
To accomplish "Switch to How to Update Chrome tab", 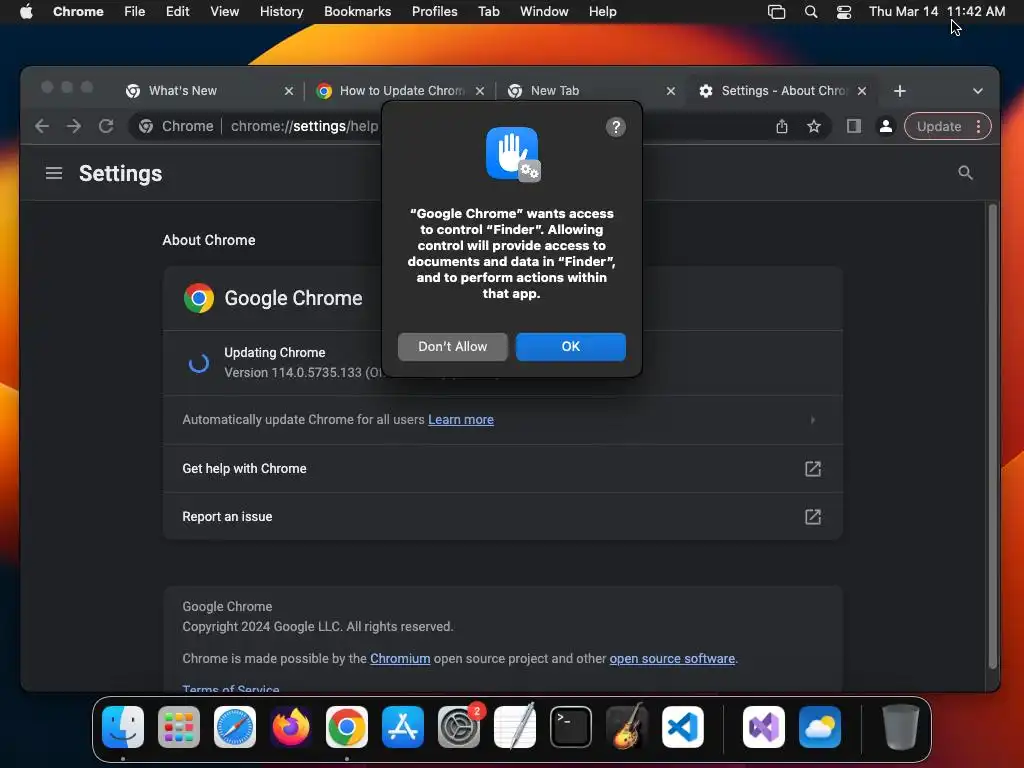I will coord(400,91).
